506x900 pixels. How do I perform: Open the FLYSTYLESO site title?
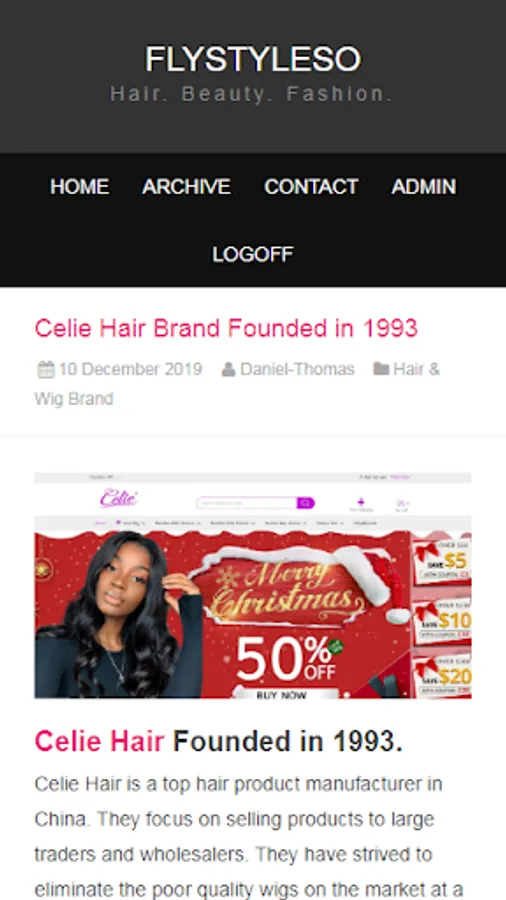[x=253, y=59]
